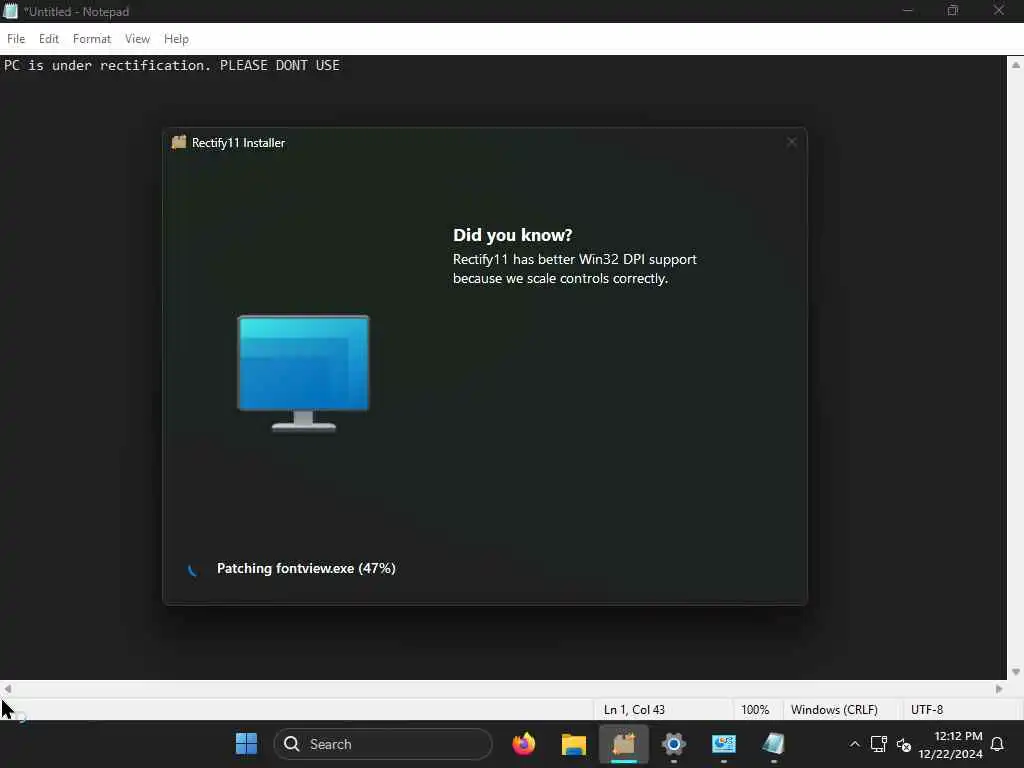1024x768 pixels.
Task: Open the Edit menu in Notepad
Action: [48, 39]
